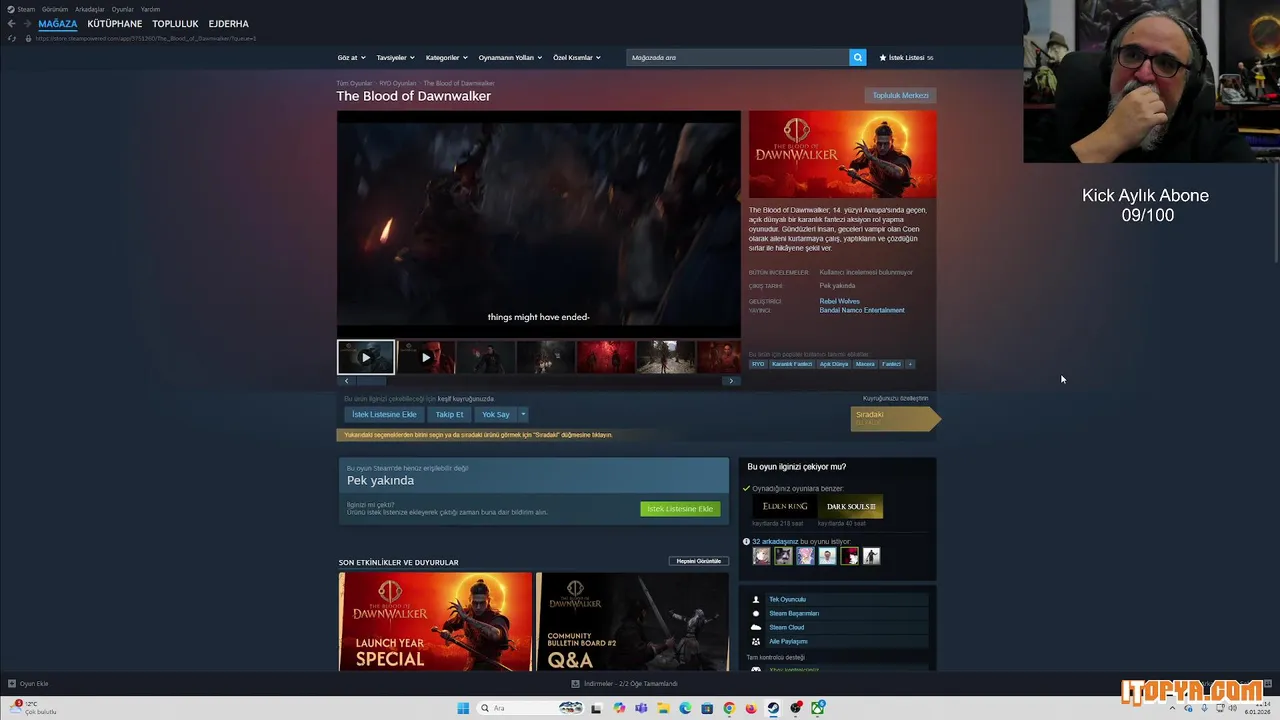Viewport: 1280px width, 720px height.
Task: Open the İstek Listesi wishlist link
Action: (906, 57)
